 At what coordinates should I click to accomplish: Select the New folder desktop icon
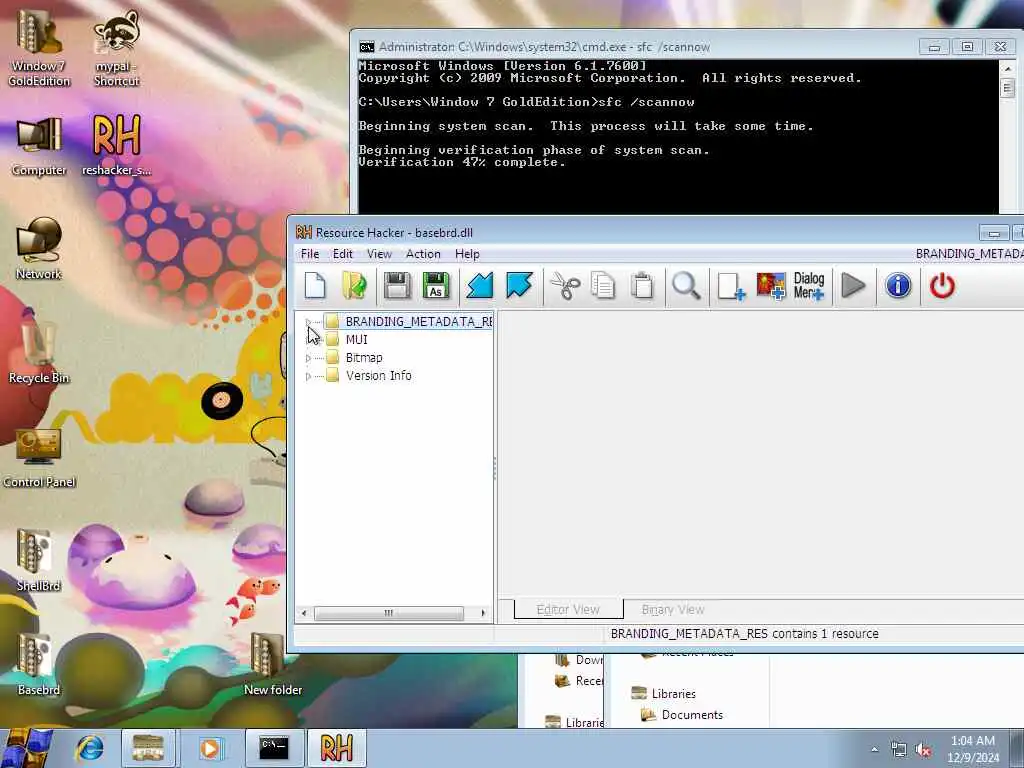pos(272,664)
